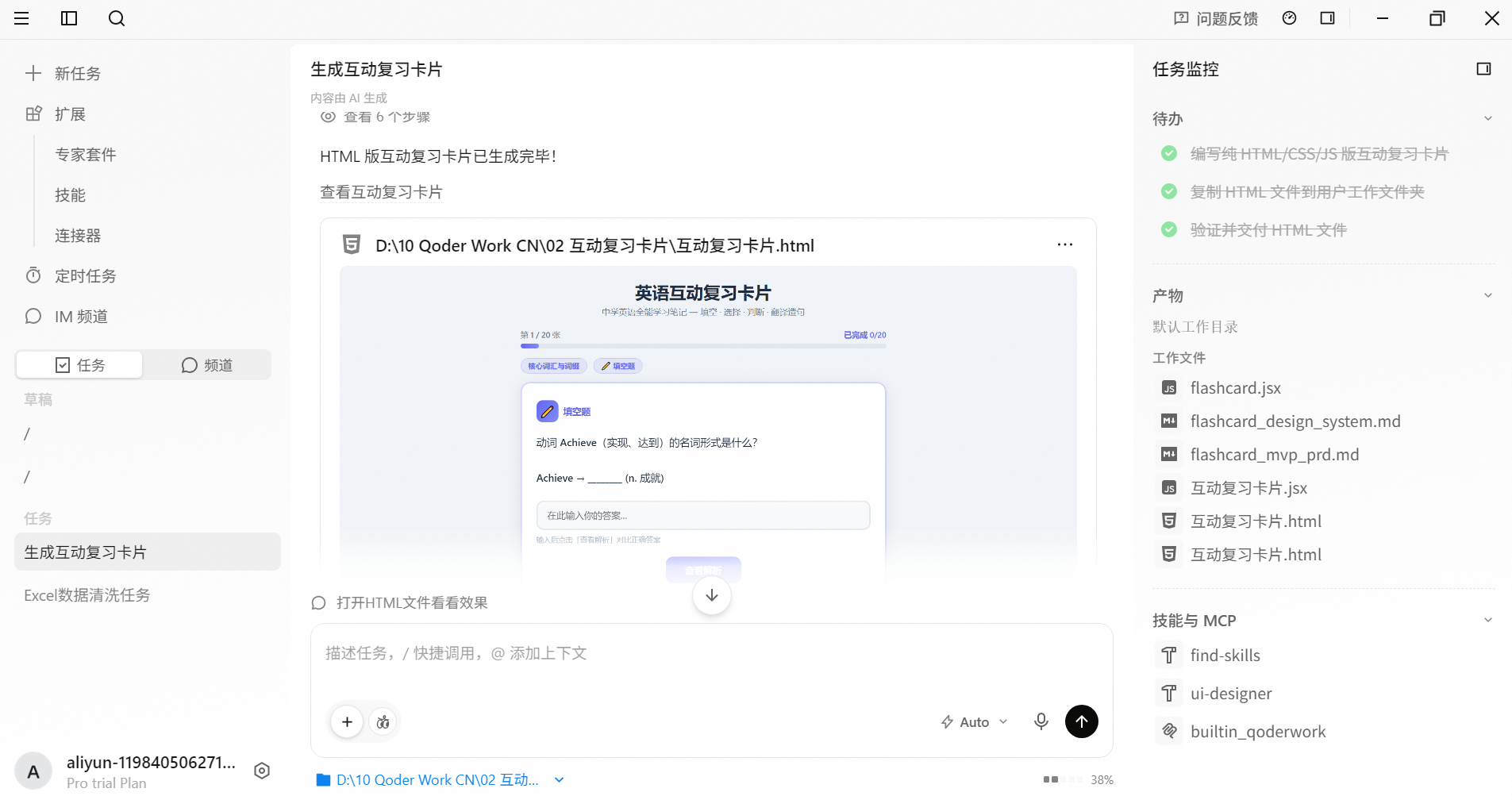Open flashcard.jsx file
Viewport: 1512px width, 800px height.
coord(1236,388)
